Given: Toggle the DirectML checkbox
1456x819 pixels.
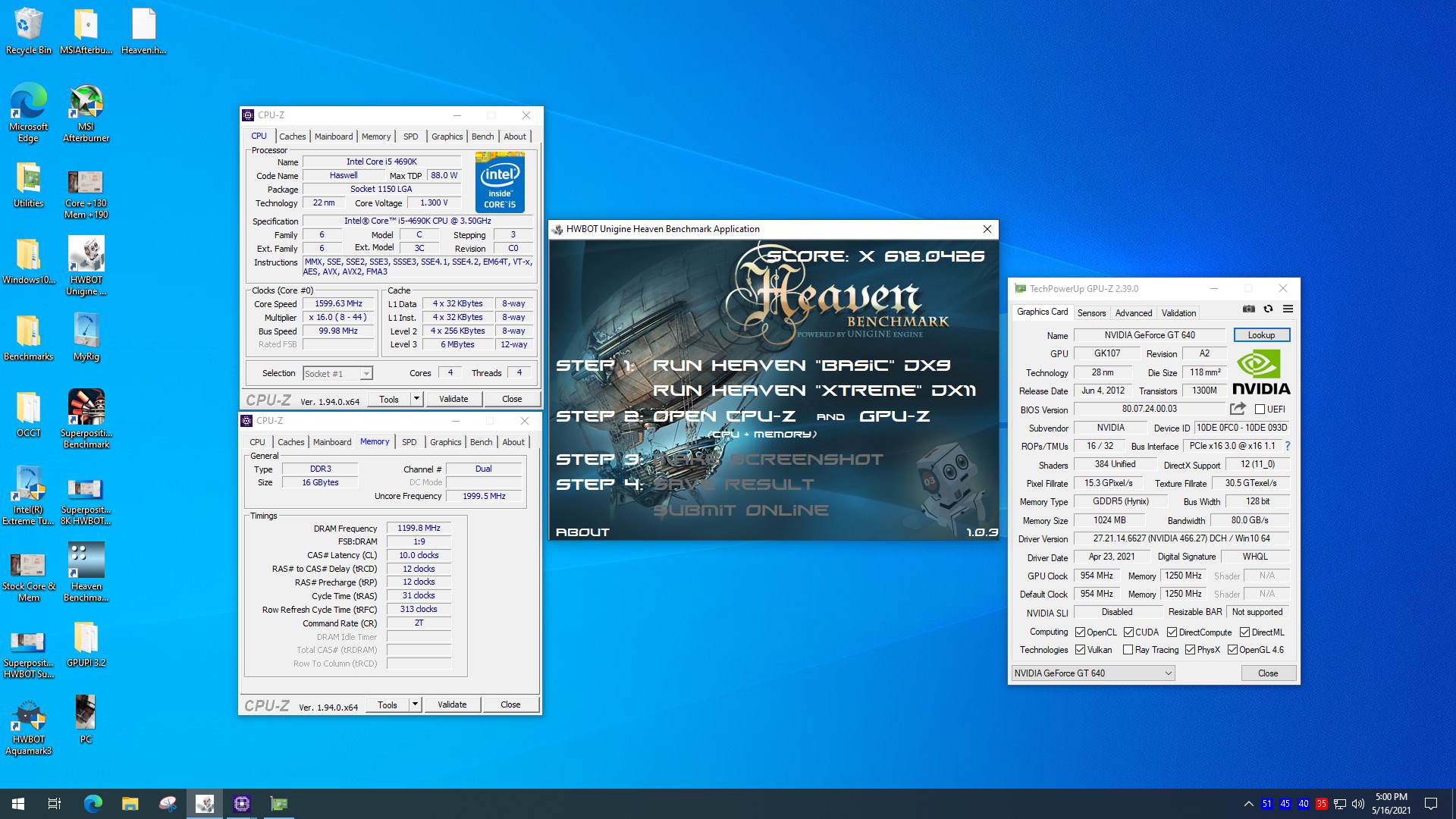Looking at the screenshot, I should tap(1244, 632).
